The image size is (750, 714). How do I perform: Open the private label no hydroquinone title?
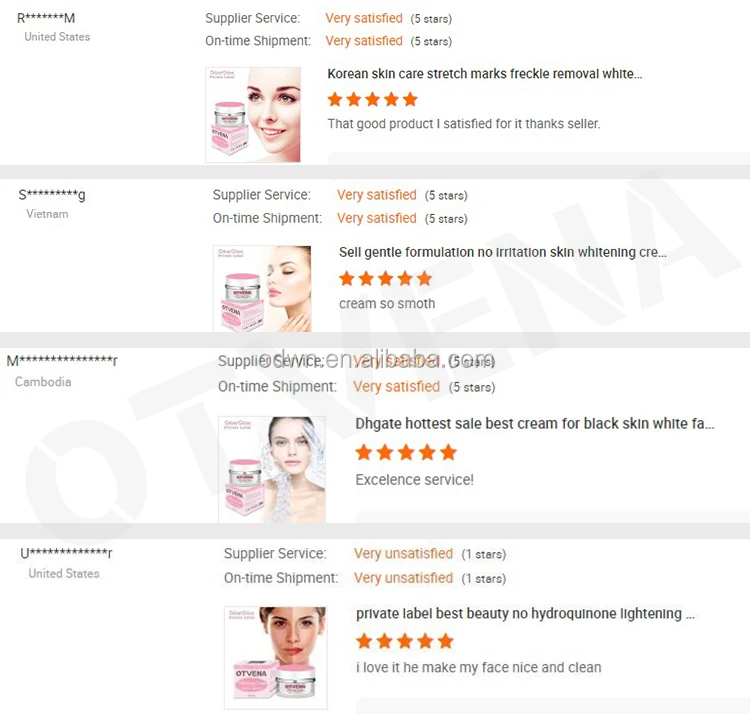tap(525, 614)
